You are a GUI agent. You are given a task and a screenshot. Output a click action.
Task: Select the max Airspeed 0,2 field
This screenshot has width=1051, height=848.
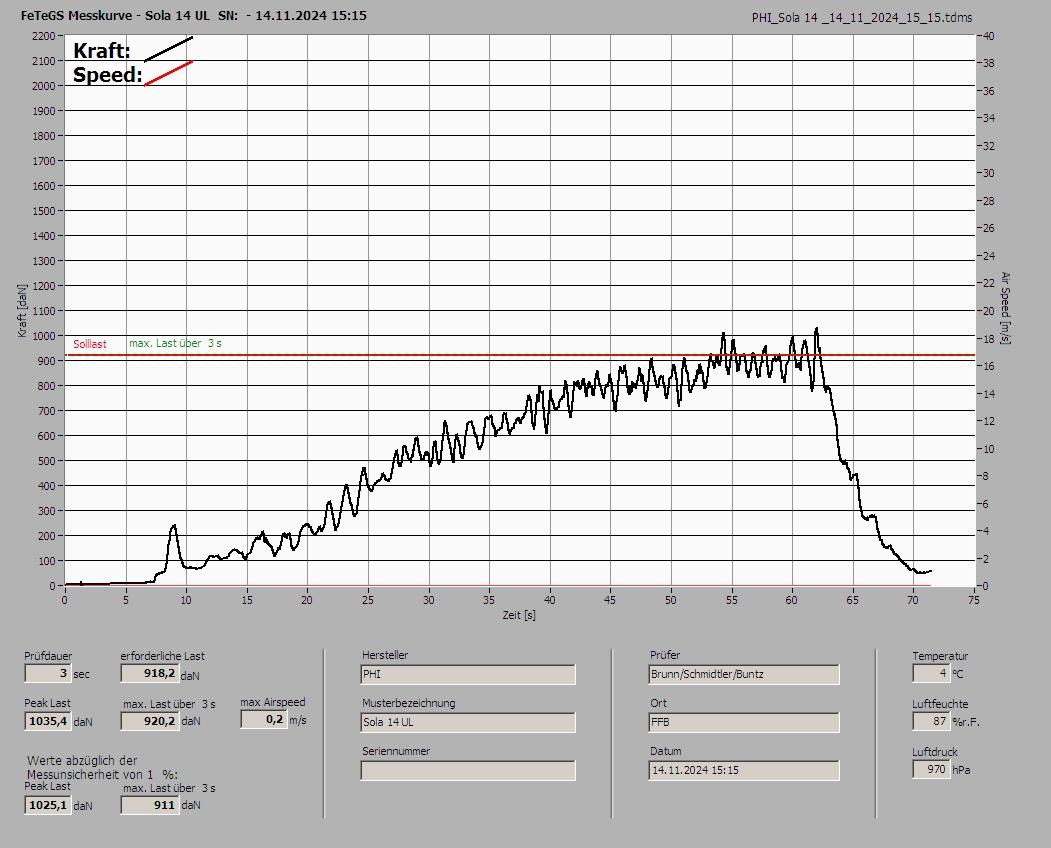click(263, 719)
